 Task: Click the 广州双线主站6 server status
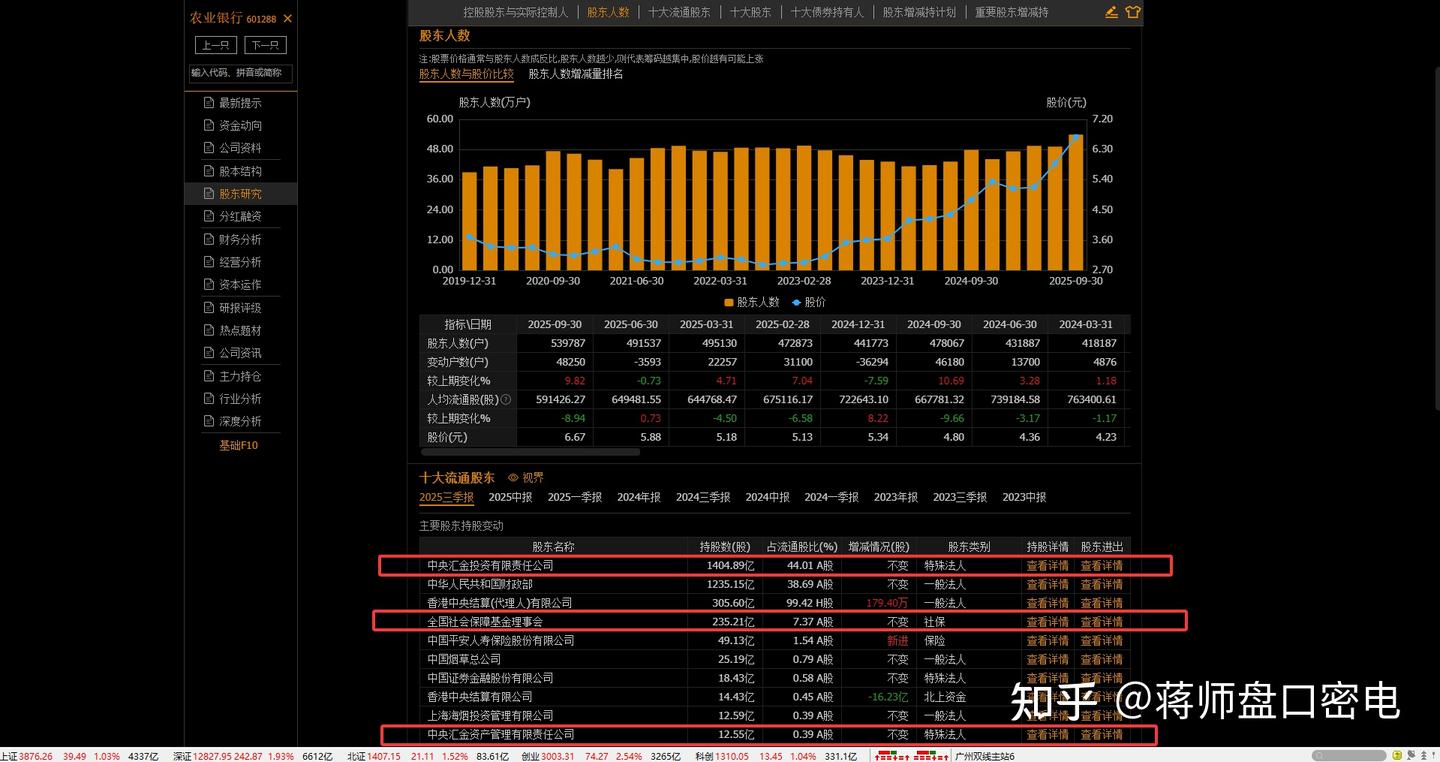(985, 756)
